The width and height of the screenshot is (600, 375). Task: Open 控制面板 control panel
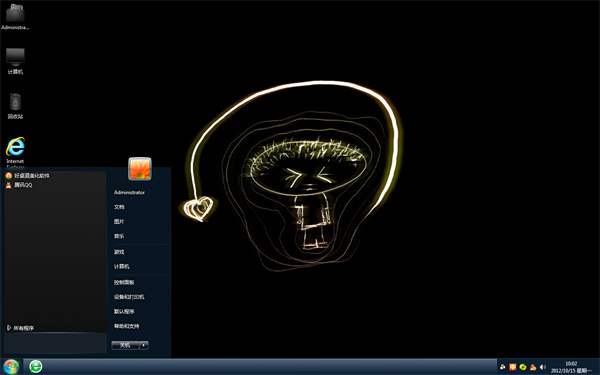pos(124,282)
